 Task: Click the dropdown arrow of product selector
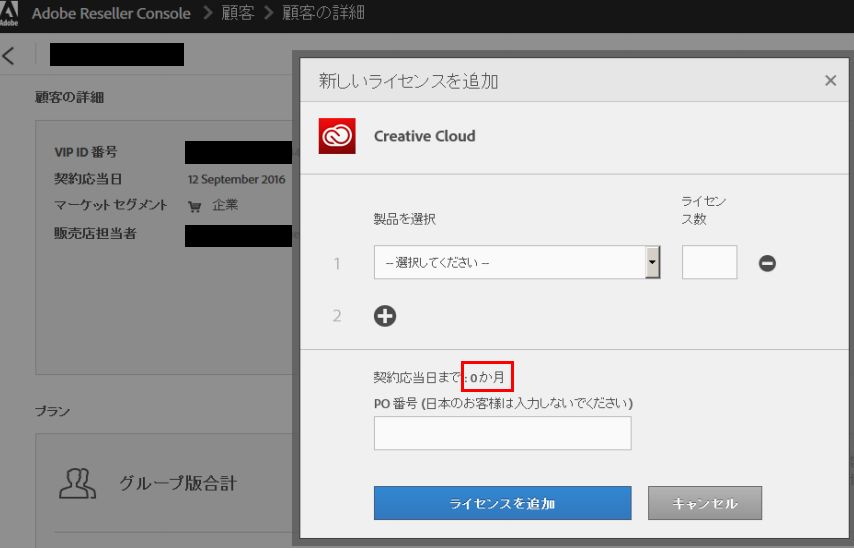tap(652, 262)
